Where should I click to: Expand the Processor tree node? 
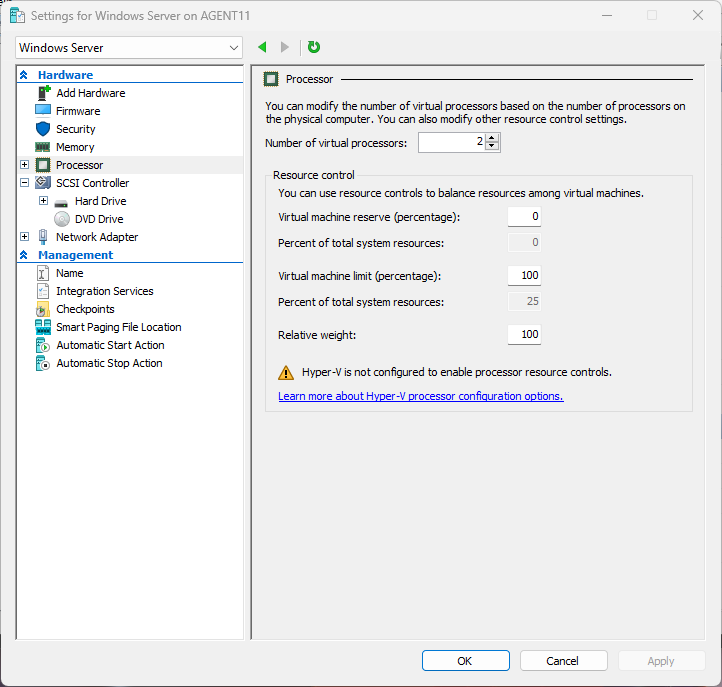point(25,165)
